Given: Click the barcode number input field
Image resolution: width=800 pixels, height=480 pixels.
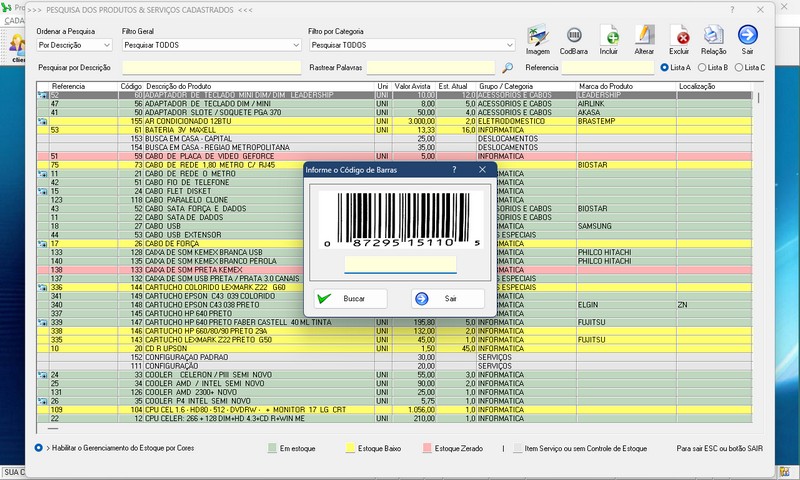Looking at the screenshot, I should 400,265.
